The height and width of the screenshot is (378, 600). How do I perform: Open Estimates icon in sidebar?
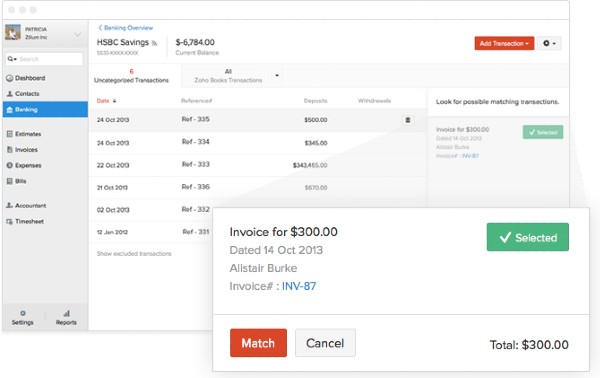tap(10, 134)
